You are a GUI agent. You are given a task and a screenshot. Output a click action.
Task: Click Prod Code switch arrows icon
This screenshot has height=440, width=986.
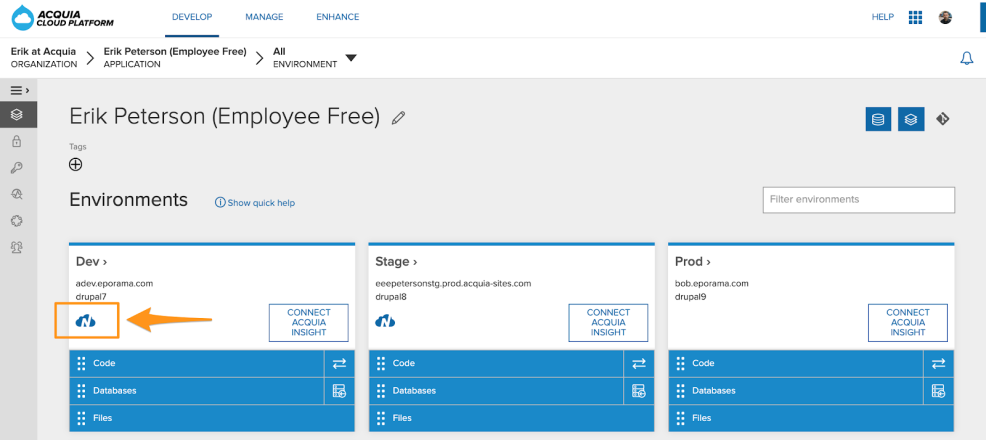[939, 363]
